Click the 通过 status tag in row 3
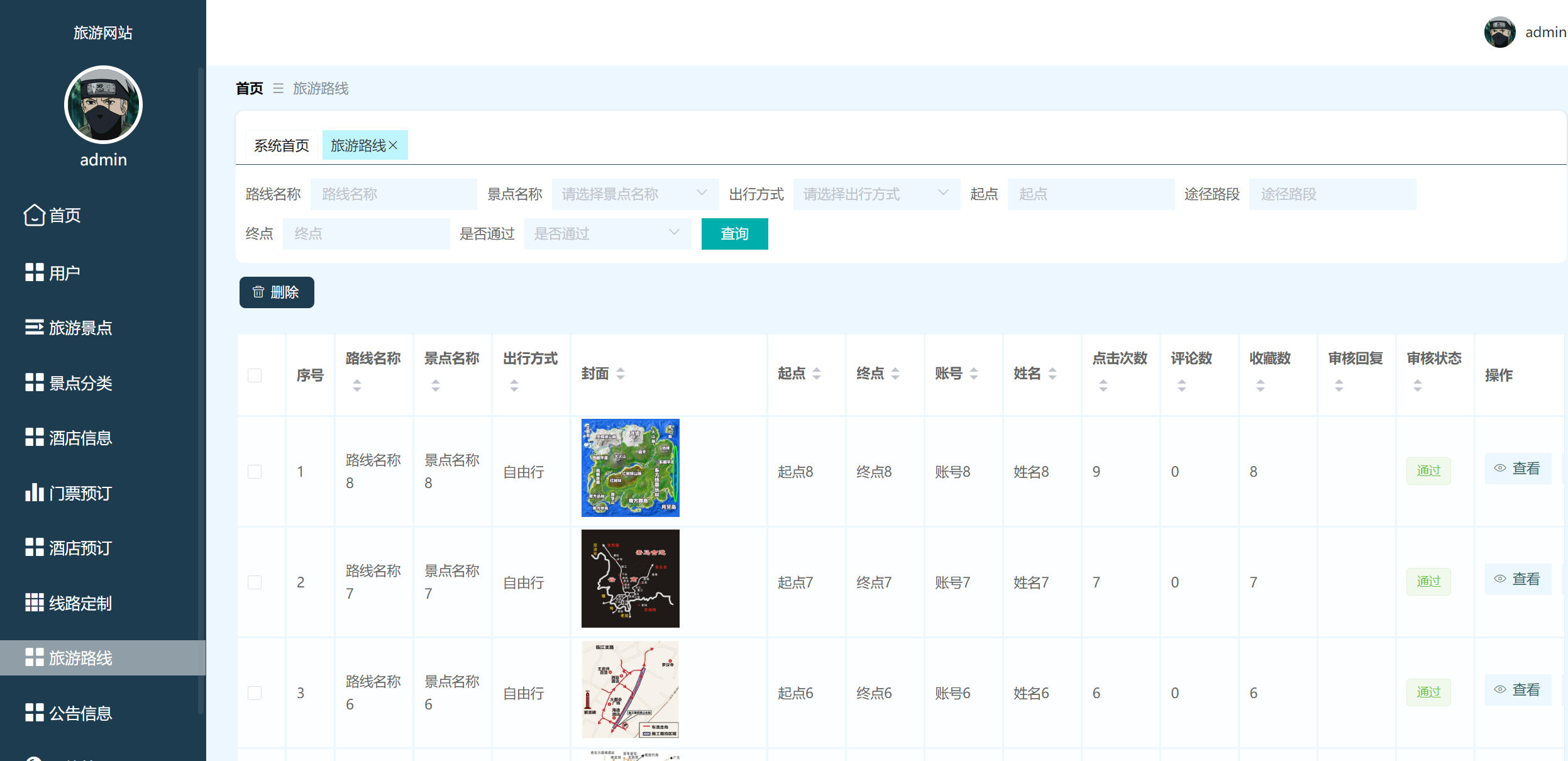1568x761 pixels. [x=1428, y=692]
